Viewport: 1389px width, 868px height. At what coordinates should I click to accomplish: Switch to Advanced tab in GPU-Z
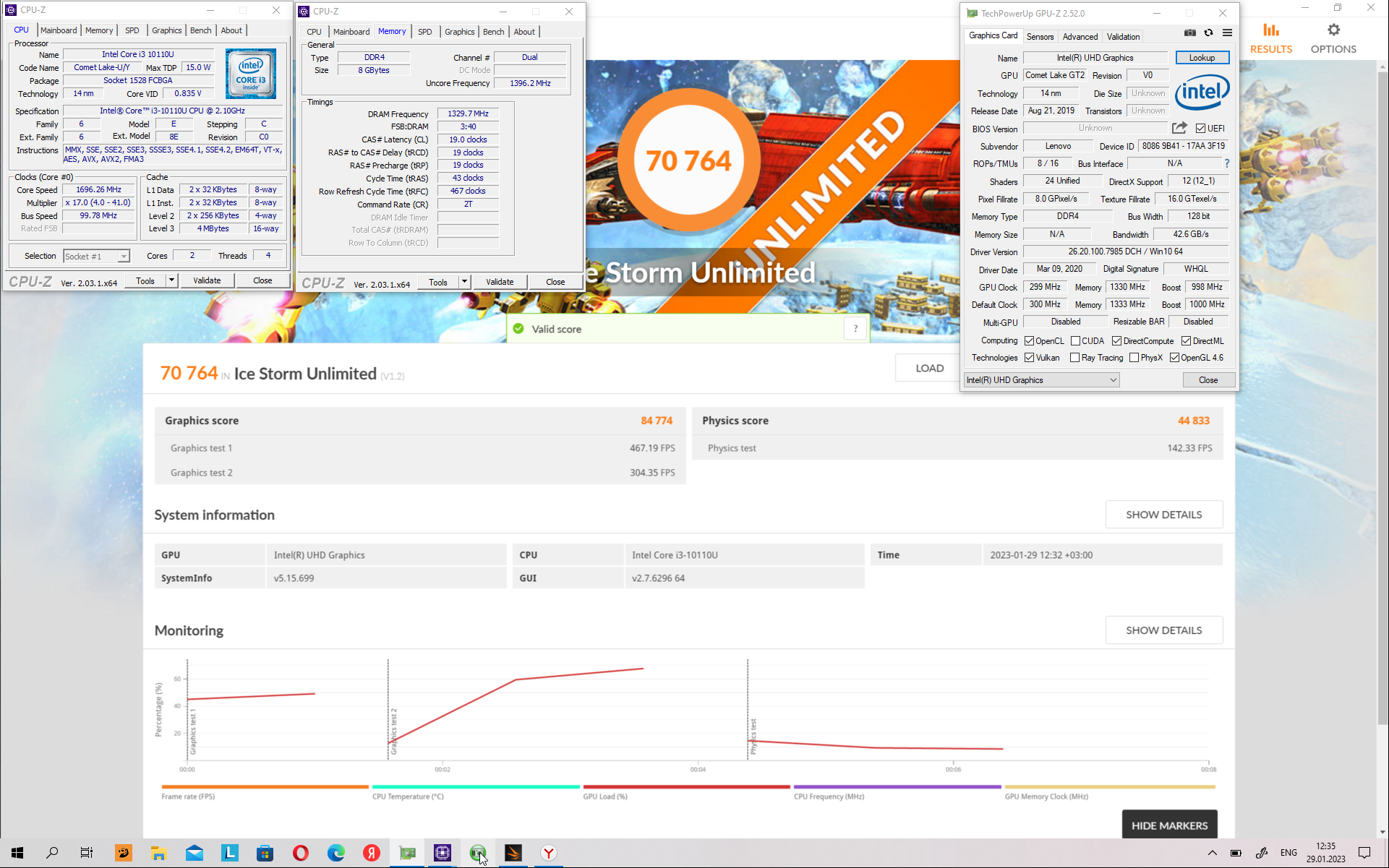coord(1080,37)
